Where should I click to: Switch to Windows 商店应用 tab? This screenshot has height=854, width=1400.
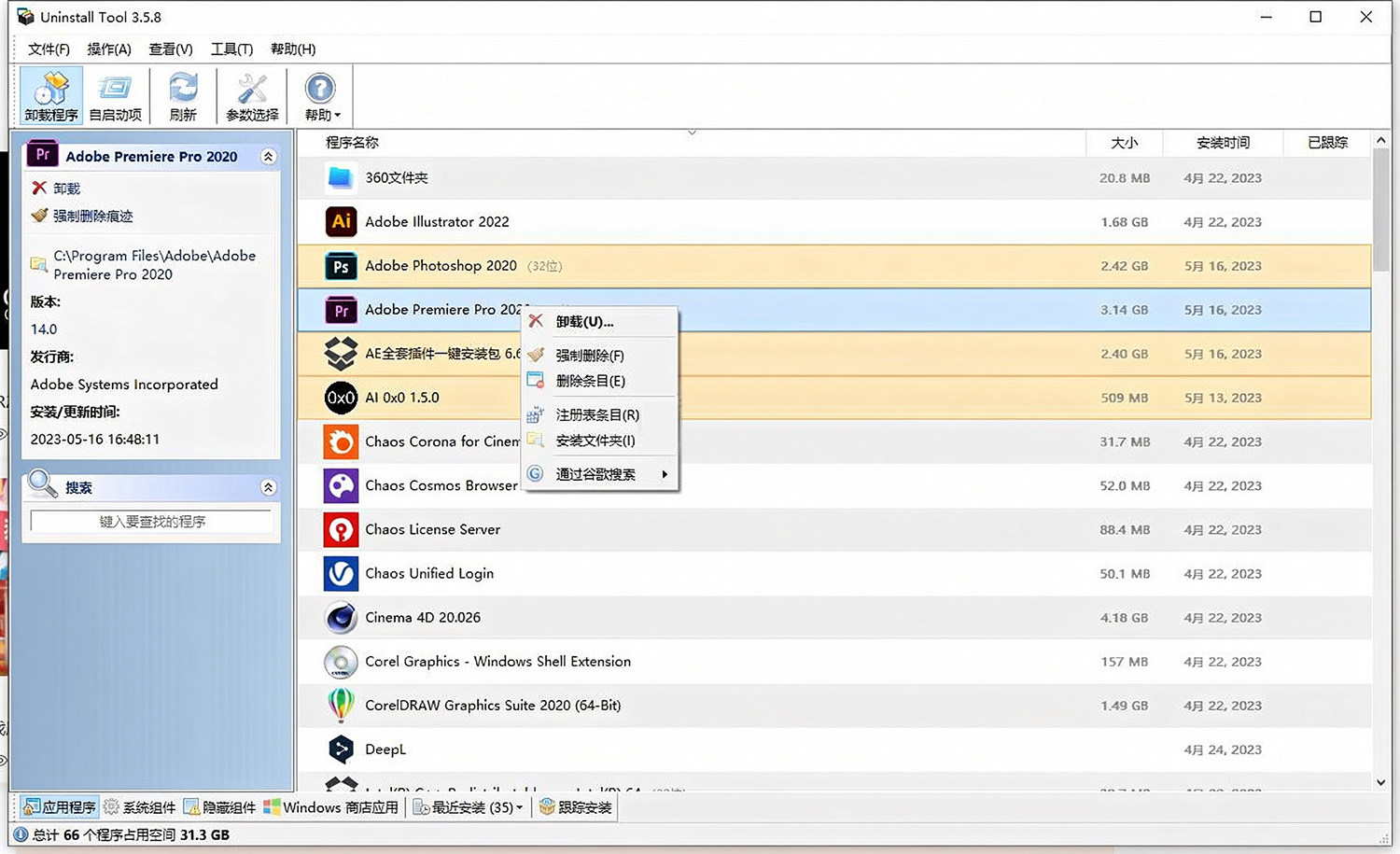tap(331, 807)
